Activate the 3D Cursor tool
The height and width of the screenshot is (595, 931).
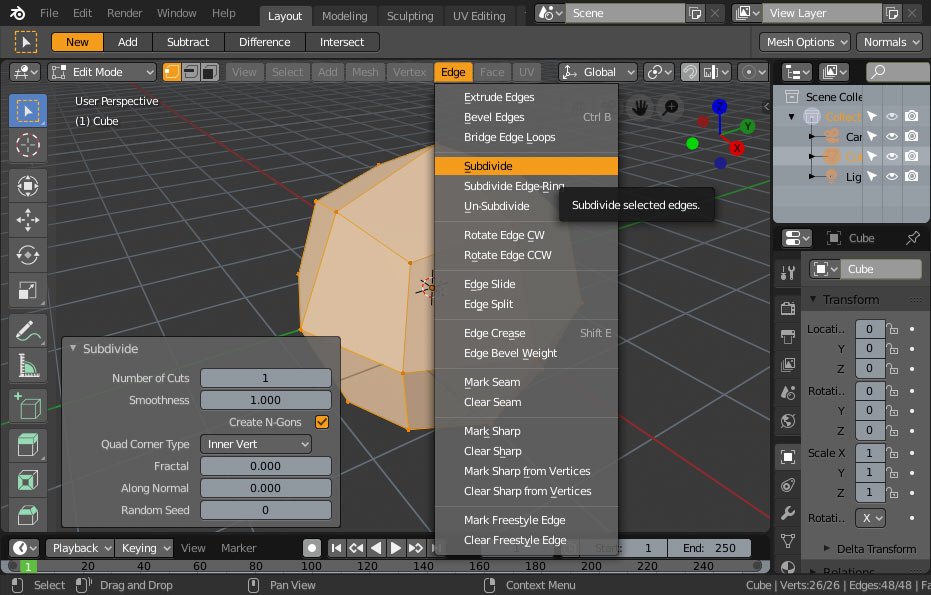27,145
